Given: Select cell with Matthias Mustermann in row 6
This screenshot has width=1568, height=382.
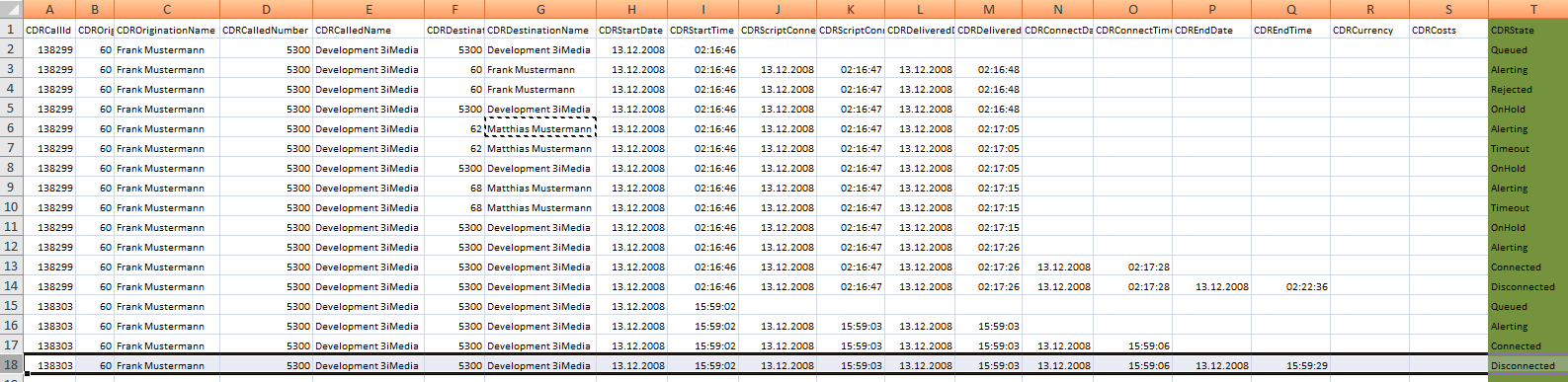Looking at the screenshot, I should coord(540,128).
